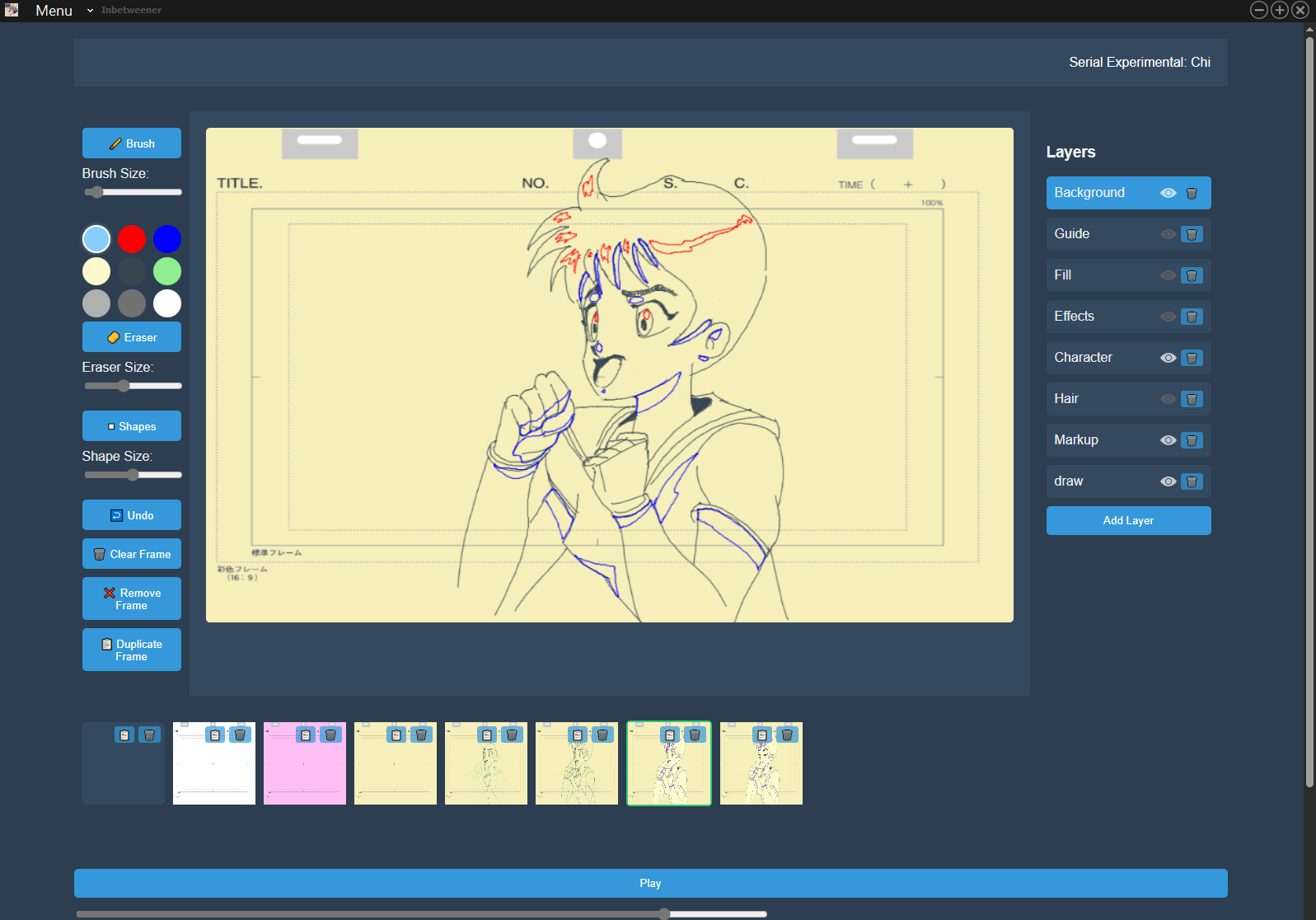This screenshot has height=920, width=1316.
Task: Adjust the Brush Size slider
Action: tap(133, 192)
